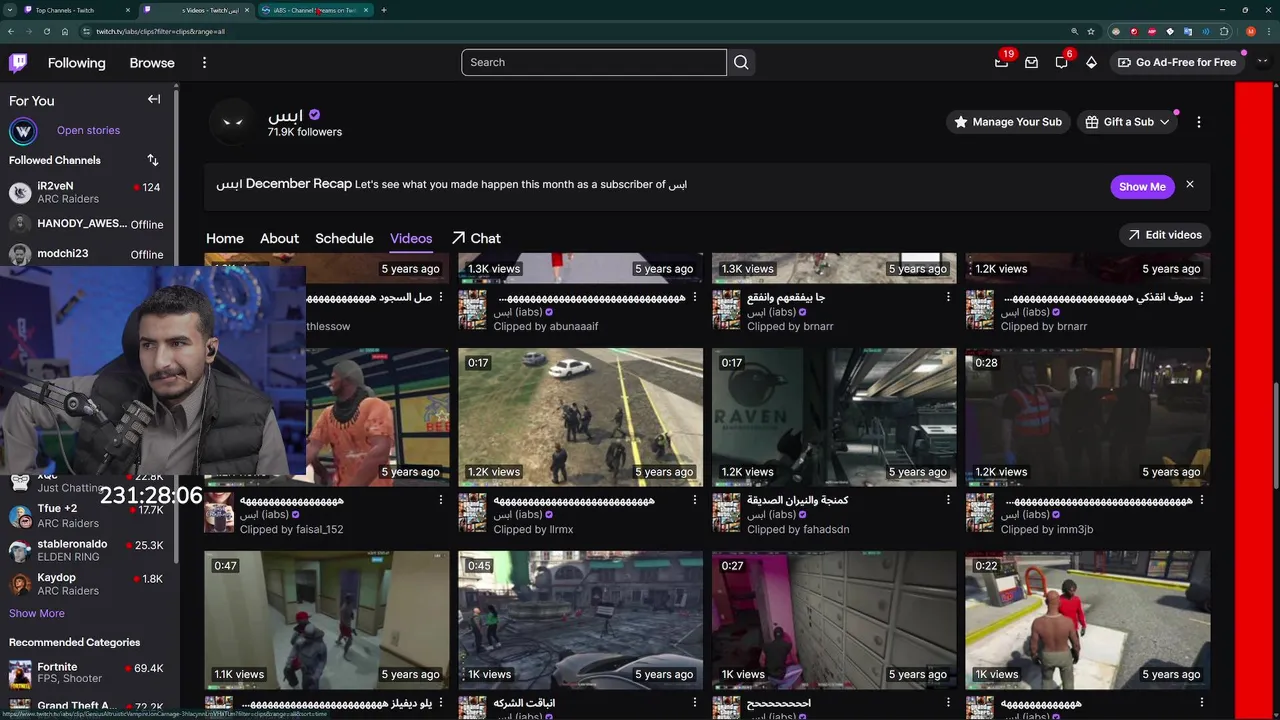Click the Edit videos button
1280x720 pixels.
click(1165, 235)
